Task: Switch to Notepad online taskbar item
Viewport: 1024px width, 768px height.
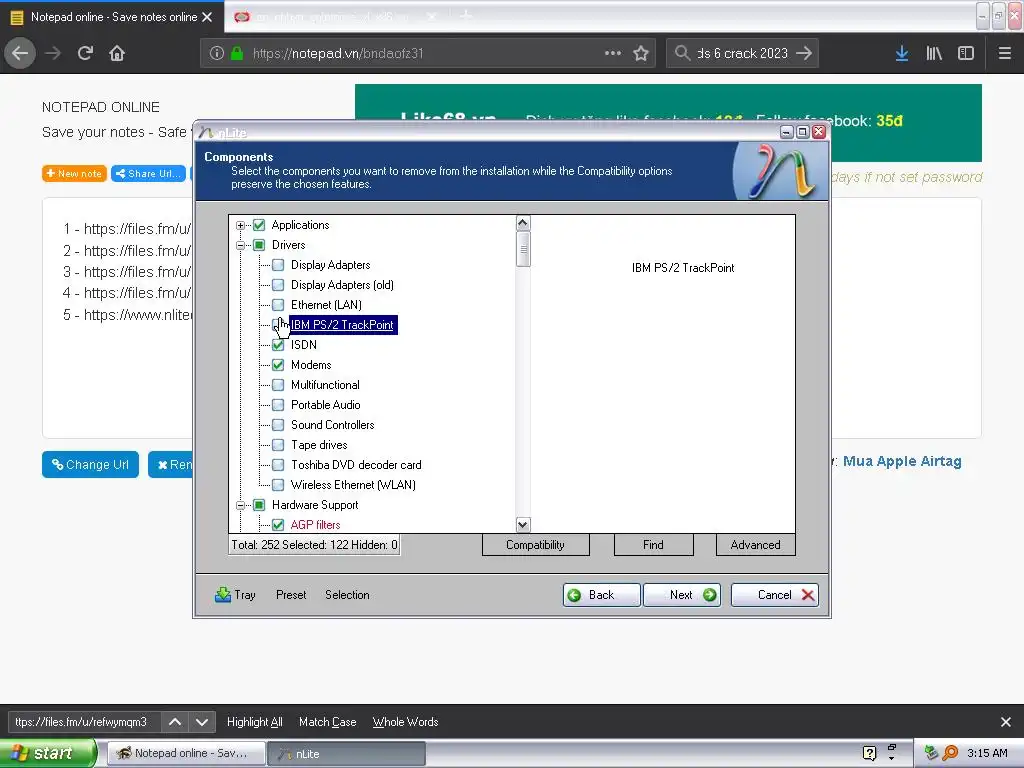Action: 186,754
